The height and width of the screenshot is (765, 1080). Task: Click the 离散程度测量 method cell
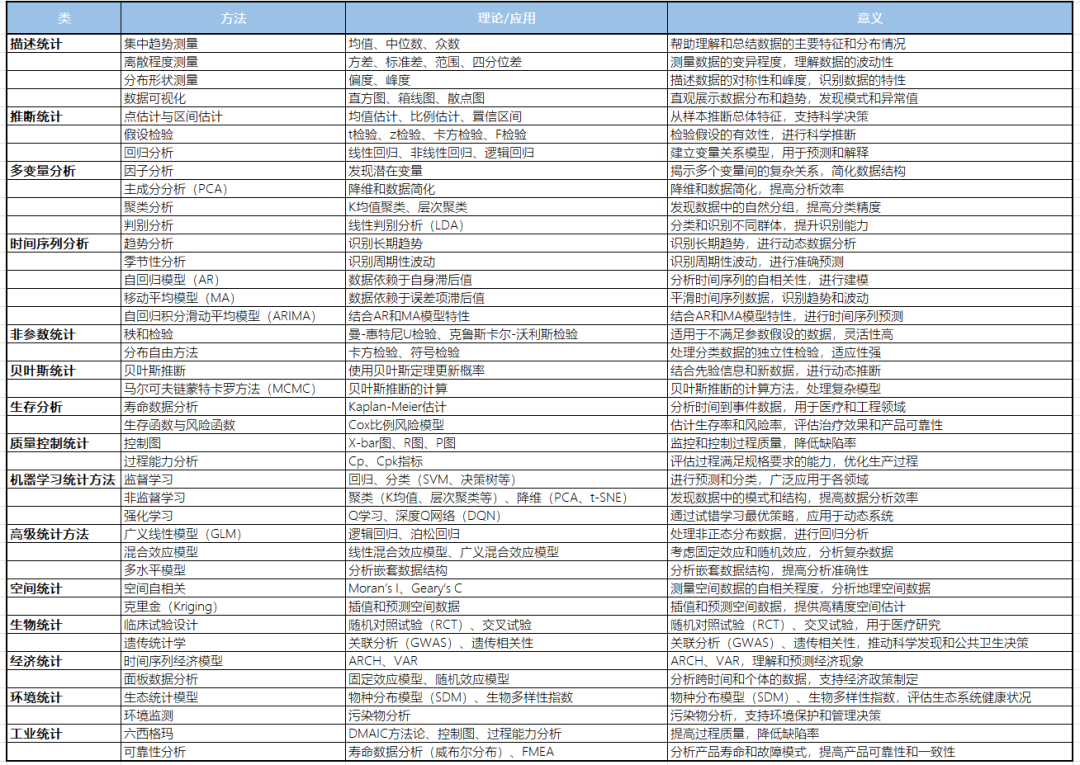233,62
